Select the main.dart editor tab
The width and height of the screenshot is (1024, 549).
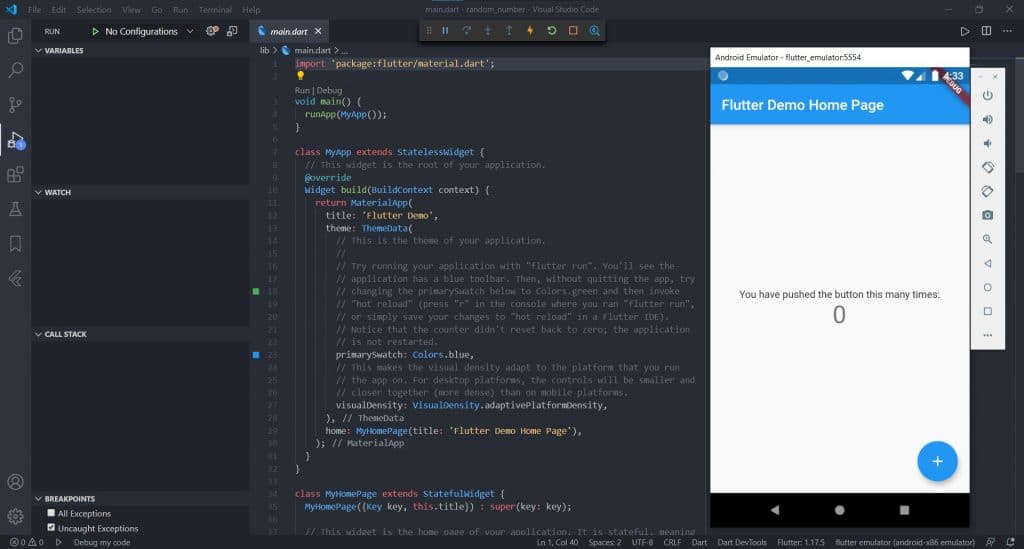point(289,31)
